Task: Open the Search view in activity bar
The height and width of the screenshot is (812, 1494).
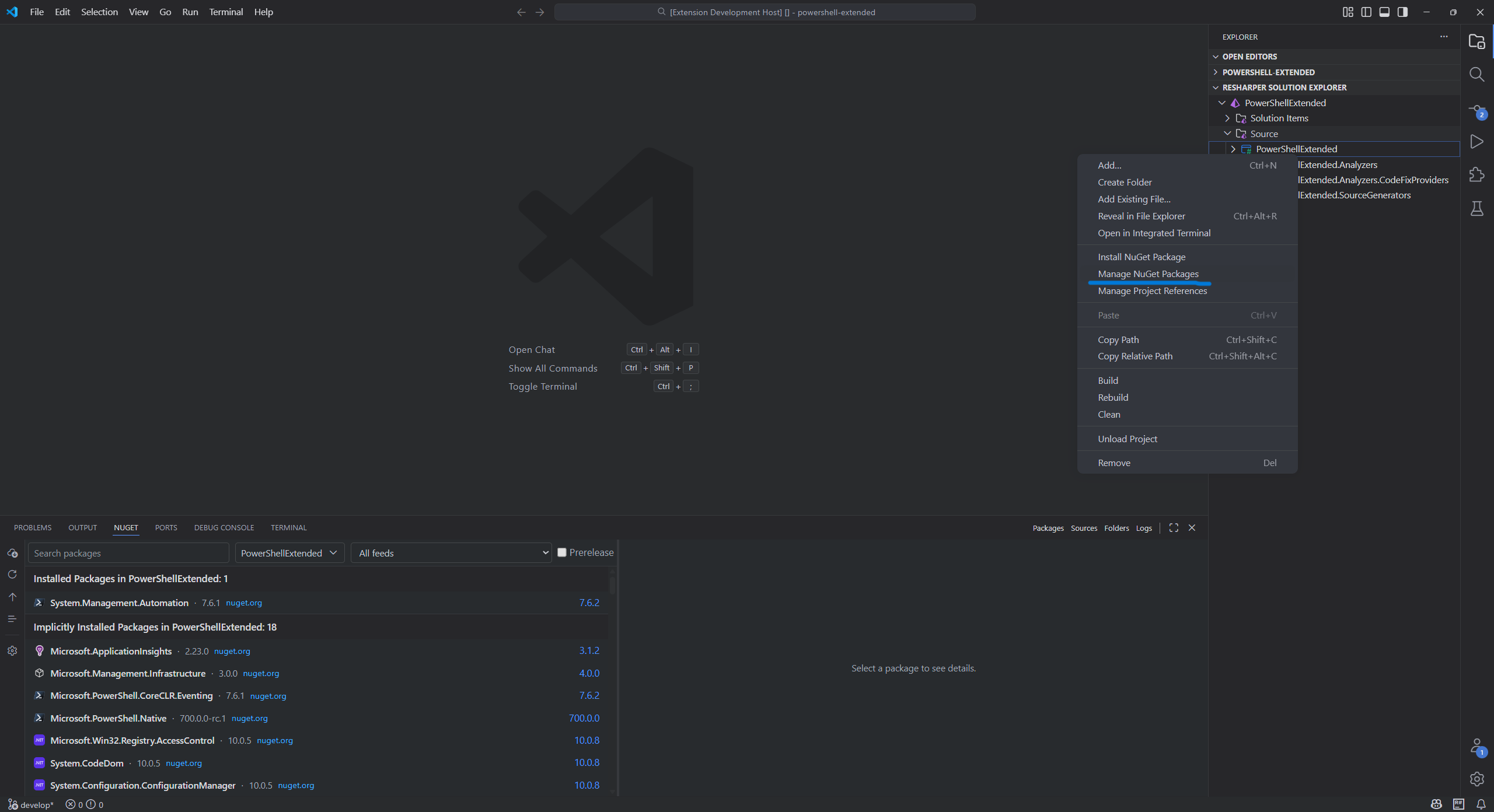Action: point(1476,75)
